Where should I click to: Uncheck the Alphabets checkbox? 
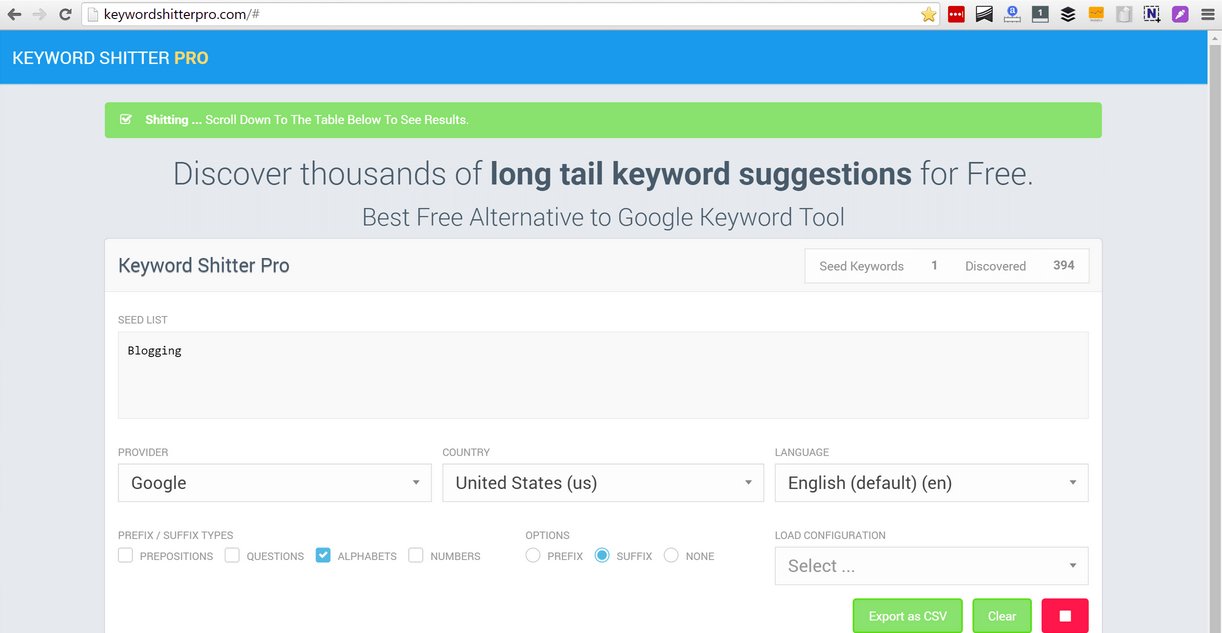tap(323, 555)
